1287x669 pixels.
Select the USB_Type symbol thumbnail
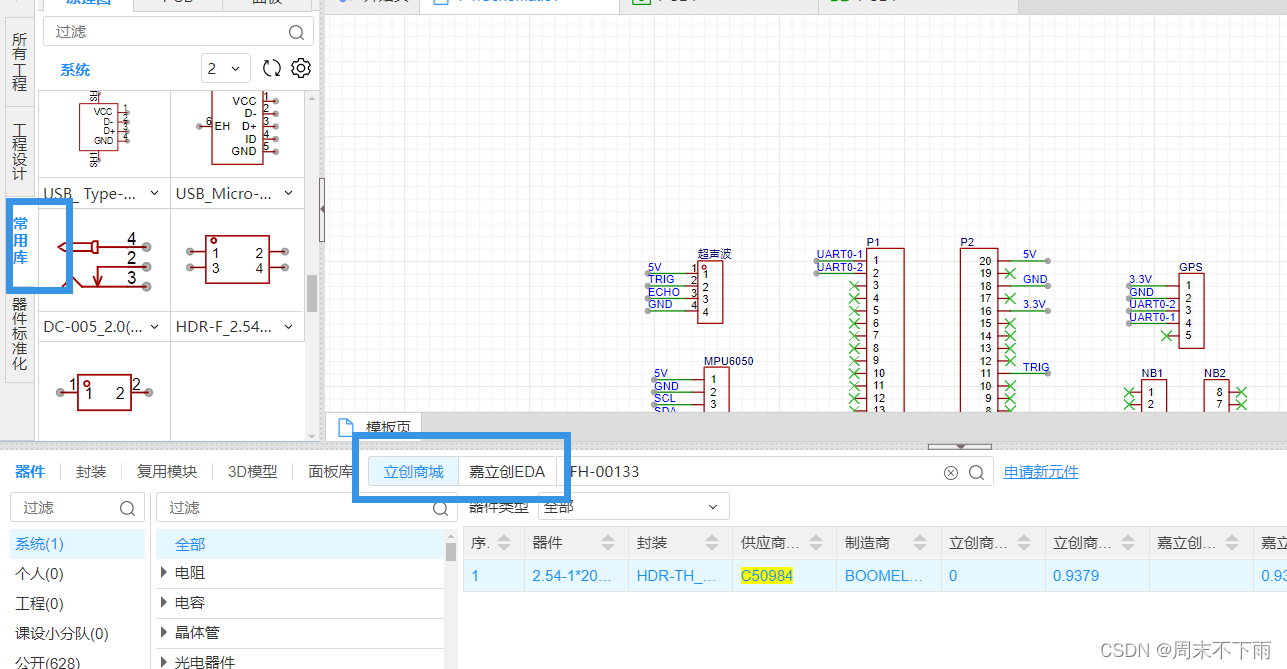[x=104, y=135]
